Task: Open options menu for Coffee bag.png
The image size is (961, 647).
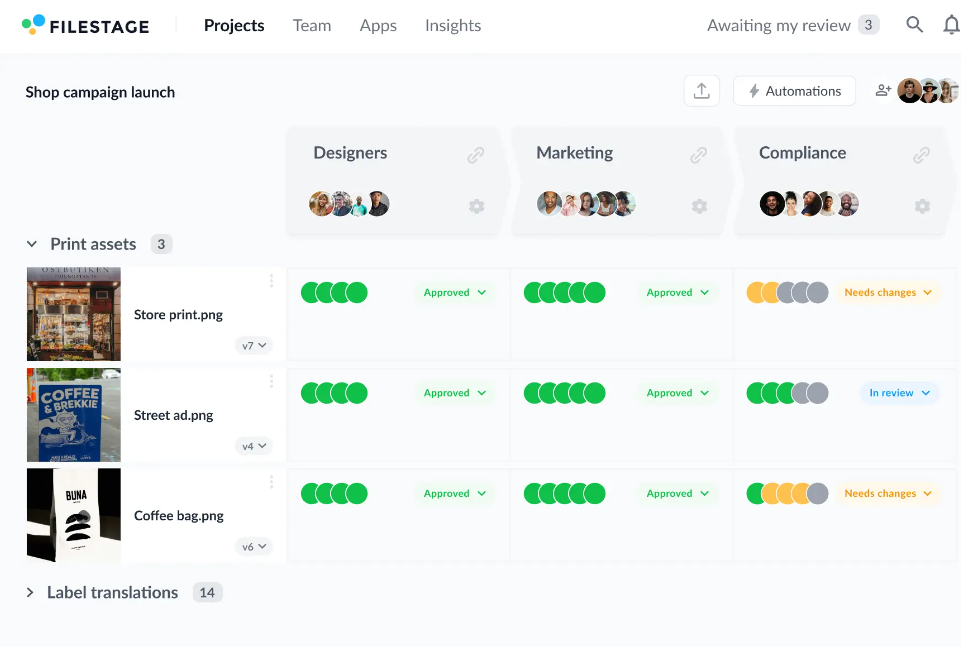Action: point(271,482)
